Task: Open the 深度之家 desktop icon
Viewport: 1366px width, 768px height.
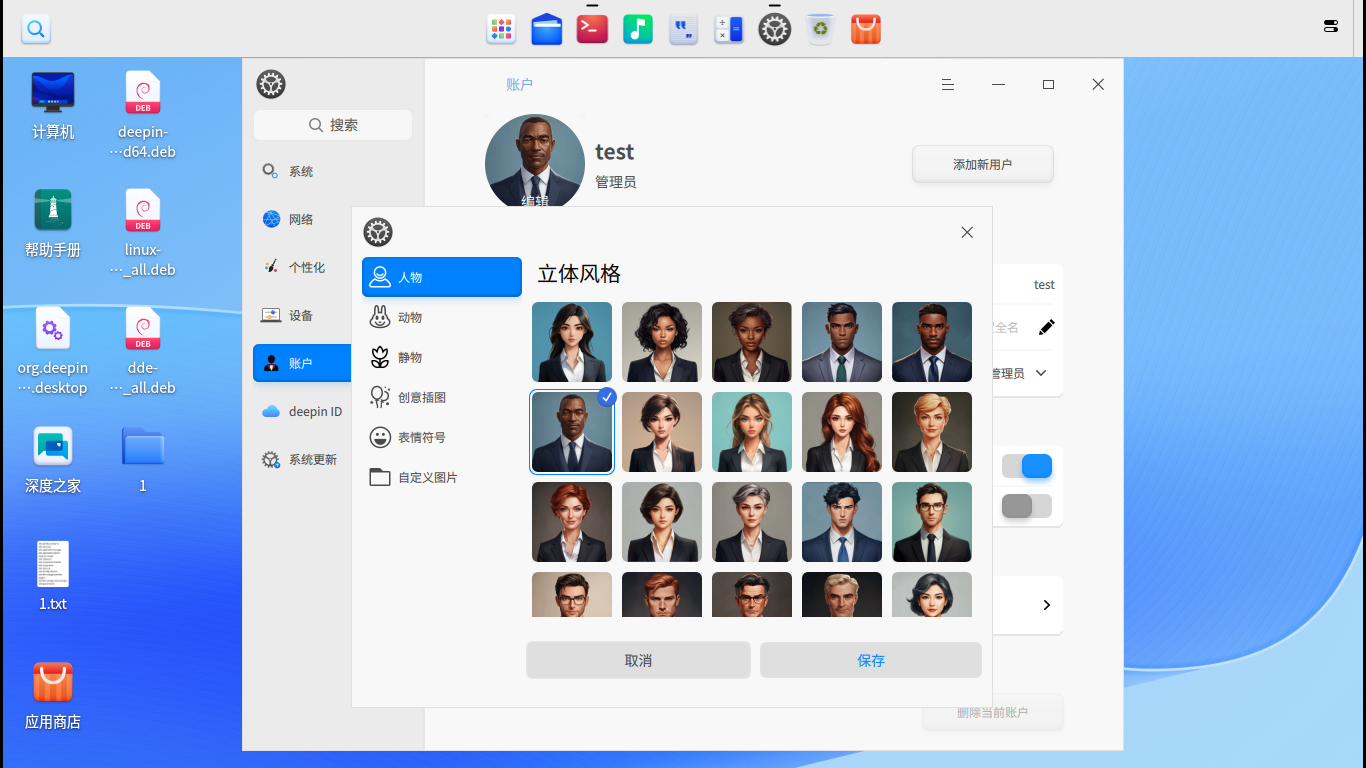Action: coord(53,459)
